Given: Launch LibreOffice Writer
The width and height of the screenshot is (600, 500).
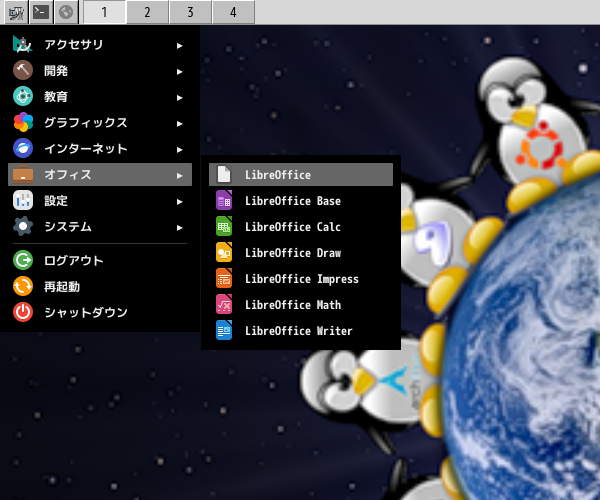Looking at the screenshot, I should pos(301,331).
